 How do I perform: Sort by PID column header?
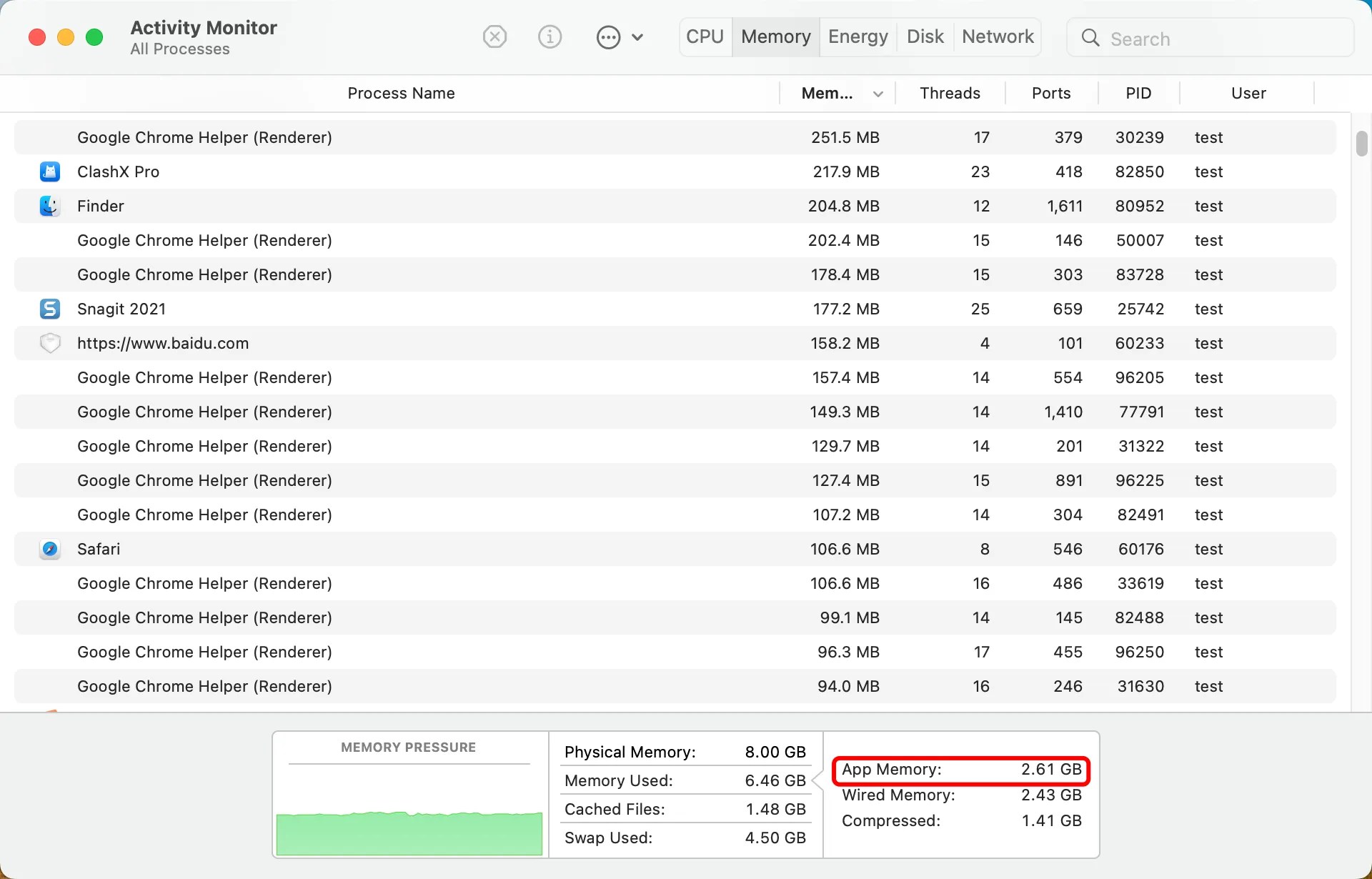1138,93
